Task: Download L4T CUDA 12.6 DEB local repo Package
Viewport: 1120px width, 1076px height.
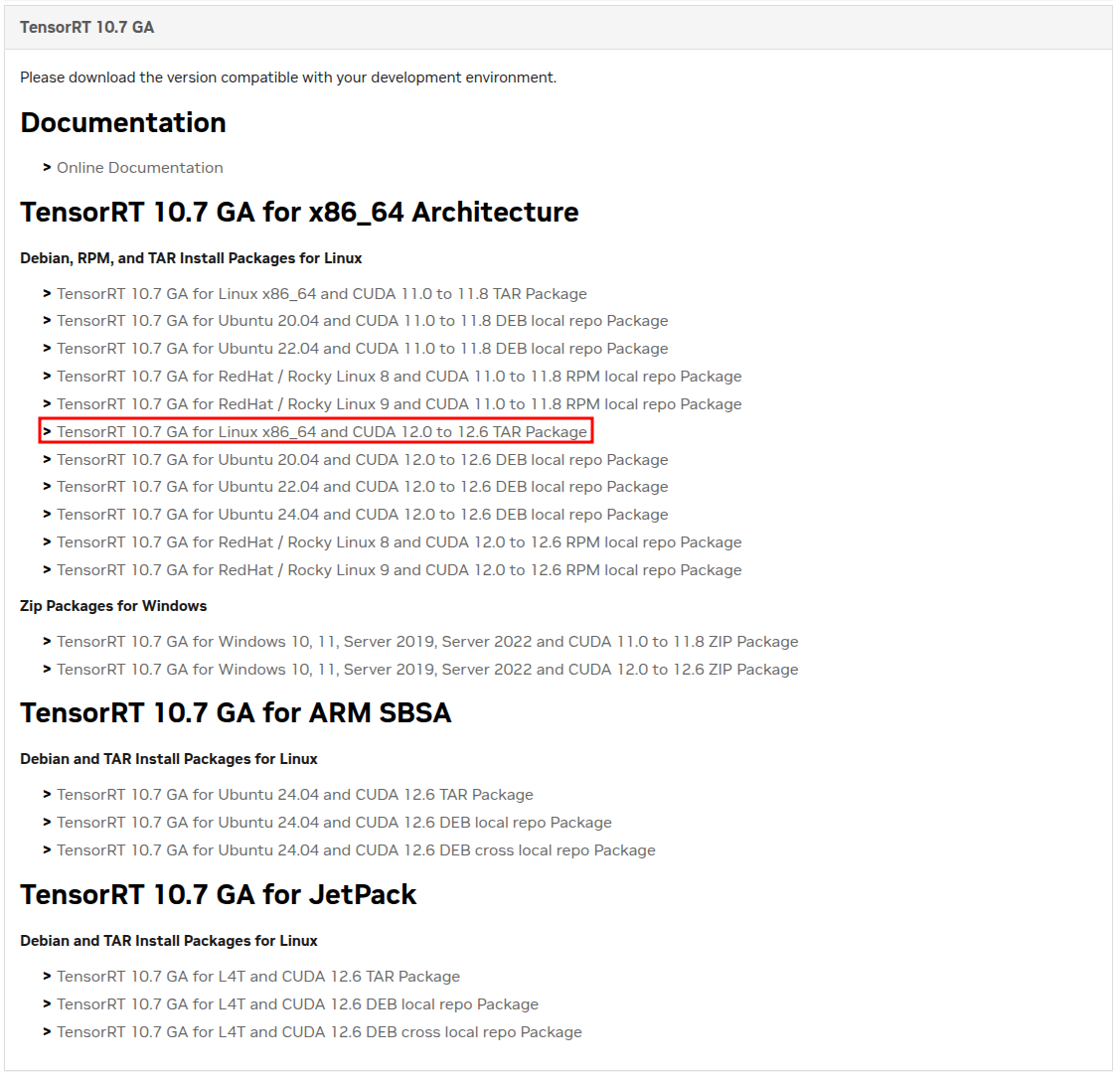Action: coord(298,1004)
